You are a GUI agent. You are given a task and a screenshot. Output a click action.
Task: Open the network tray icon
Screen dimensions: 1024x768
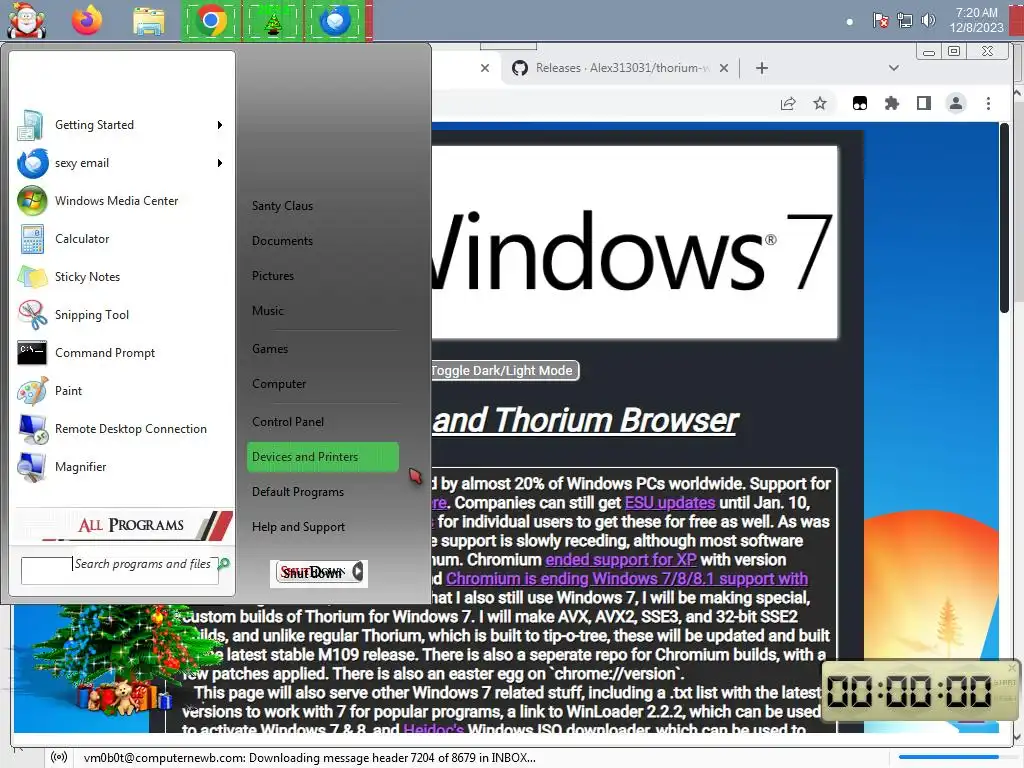904,21
